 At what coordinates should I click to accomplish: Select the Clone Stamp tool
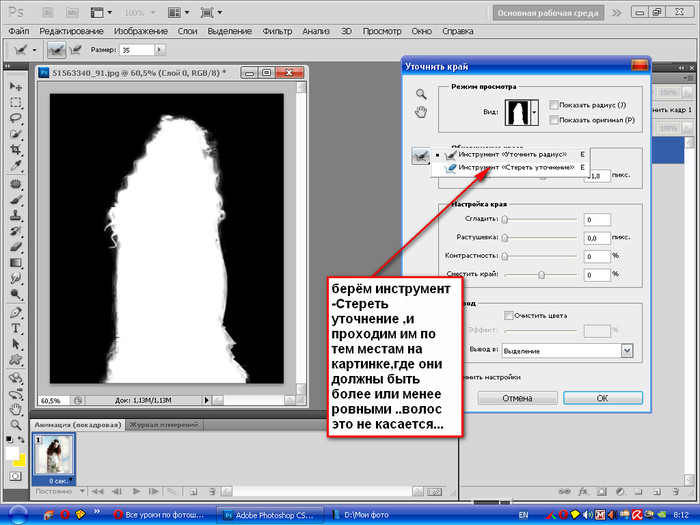click(x=16, y=215)
